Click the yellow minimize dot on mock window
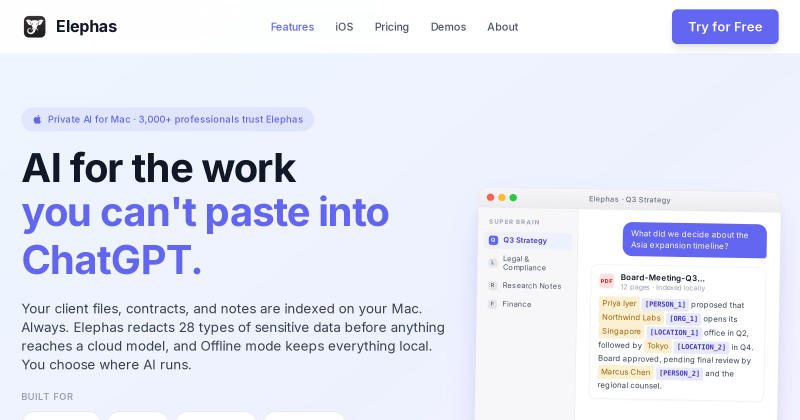This screenshot has height=420, width=800. (502, 197)
